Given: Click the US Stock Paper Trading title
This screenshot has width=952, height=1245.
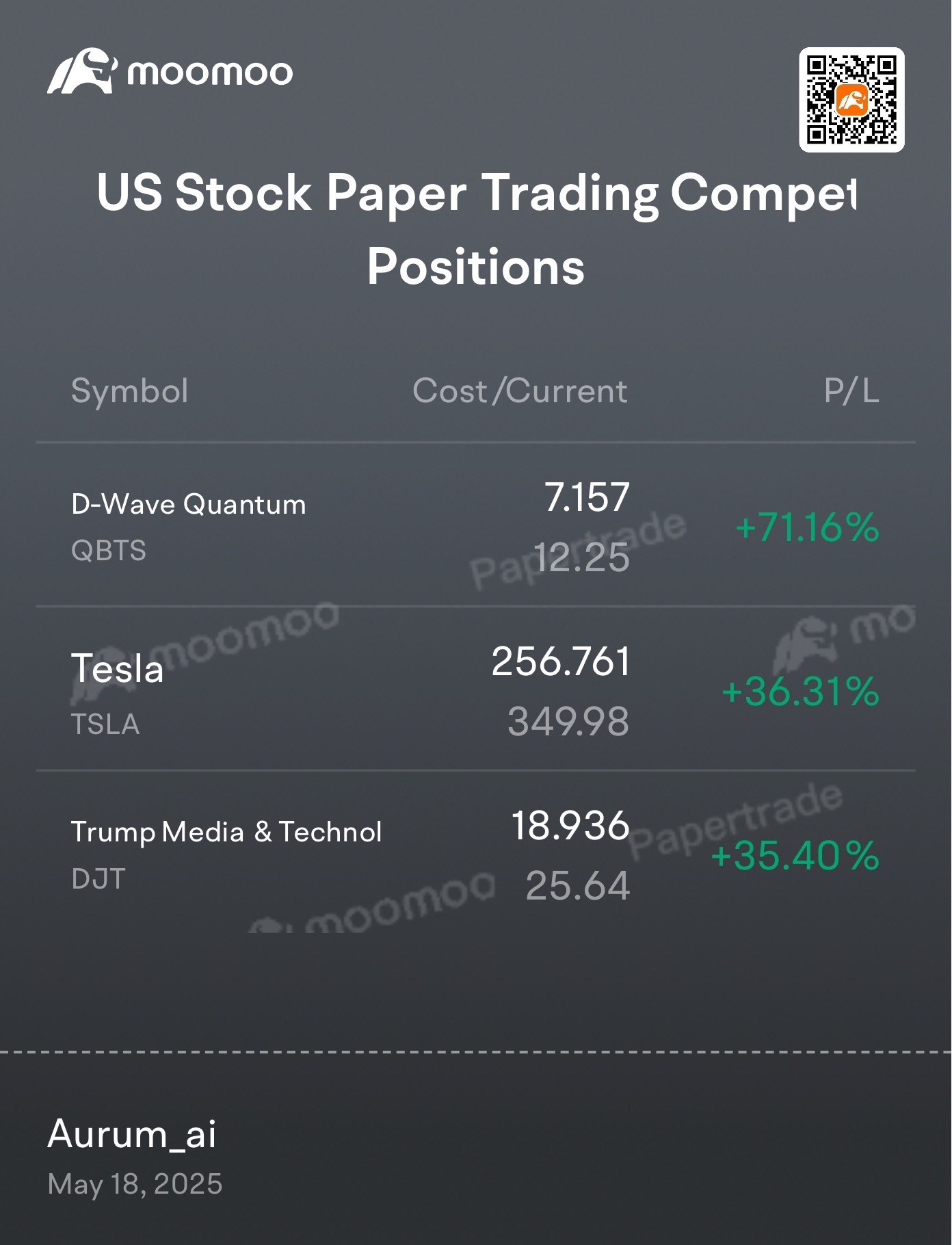Looking at the screenshot, I should point(476,194).
